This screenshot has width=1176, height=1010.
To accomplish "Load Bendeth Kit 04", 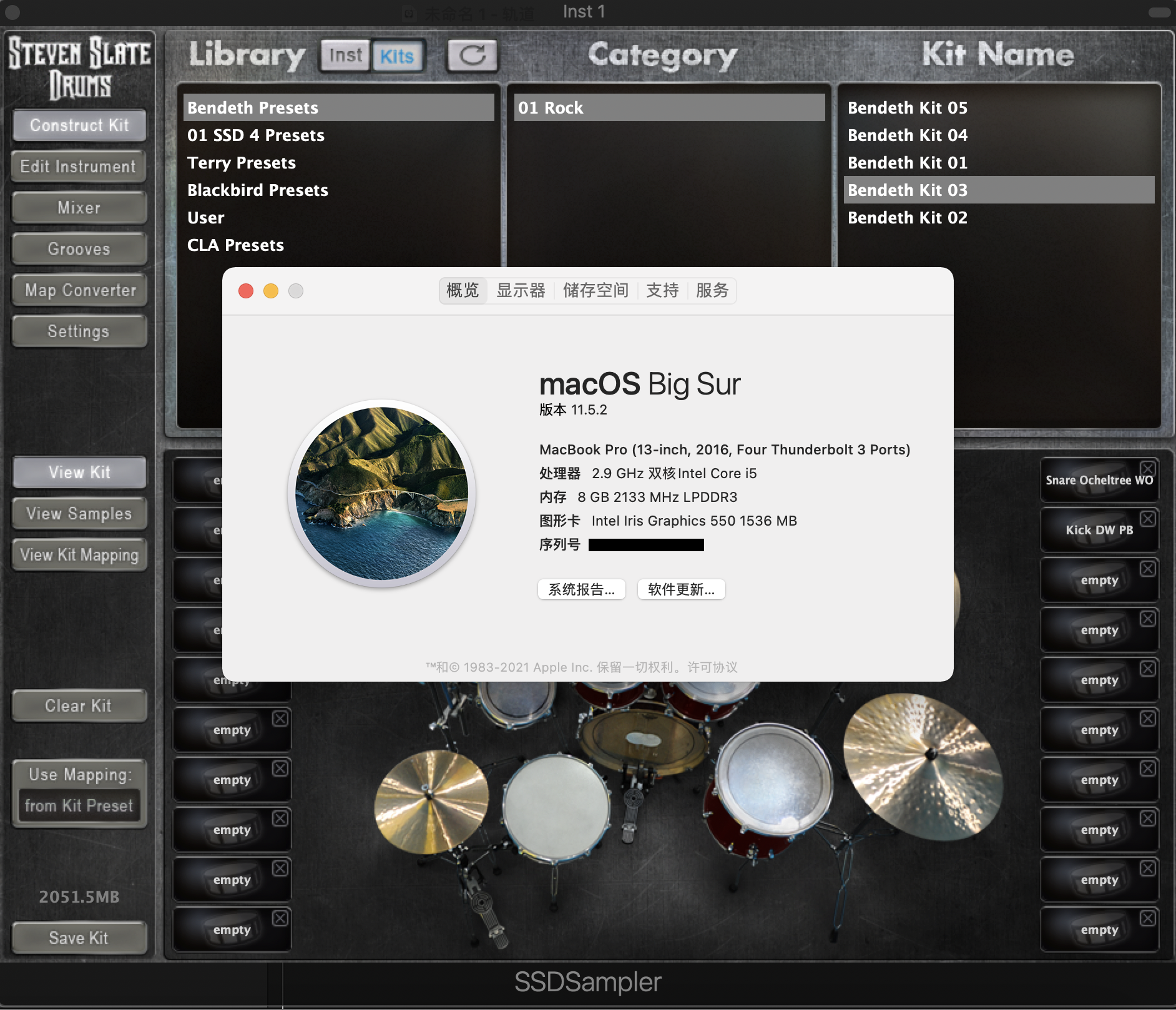I will click(x=999, y=135).
